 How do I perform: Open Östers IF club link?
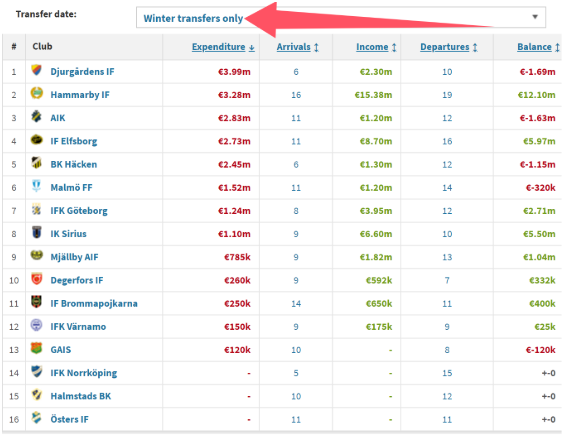click(x=69, y=419)
